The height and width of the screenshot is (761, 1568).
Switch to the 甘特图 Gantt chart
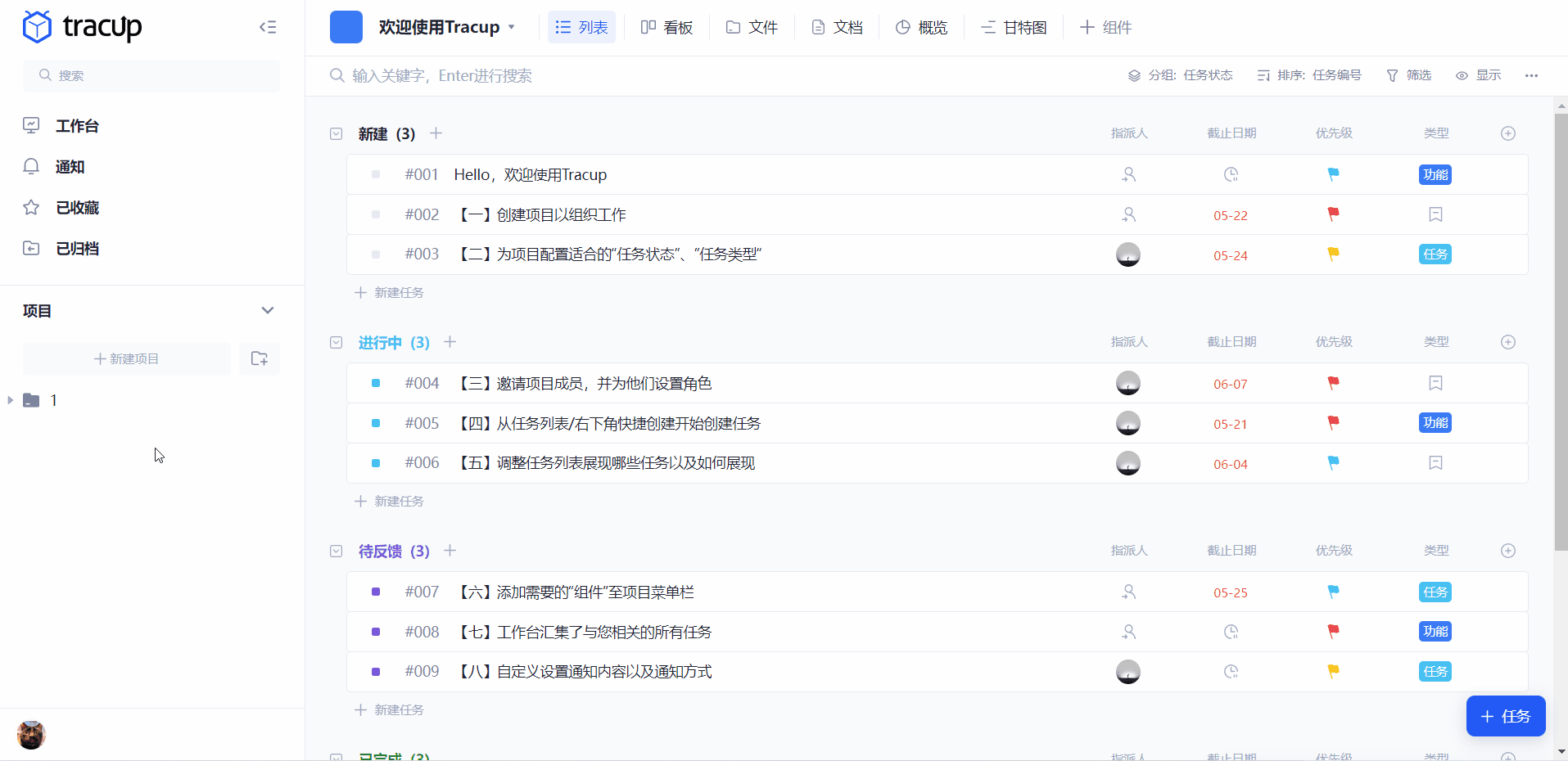1013,27
